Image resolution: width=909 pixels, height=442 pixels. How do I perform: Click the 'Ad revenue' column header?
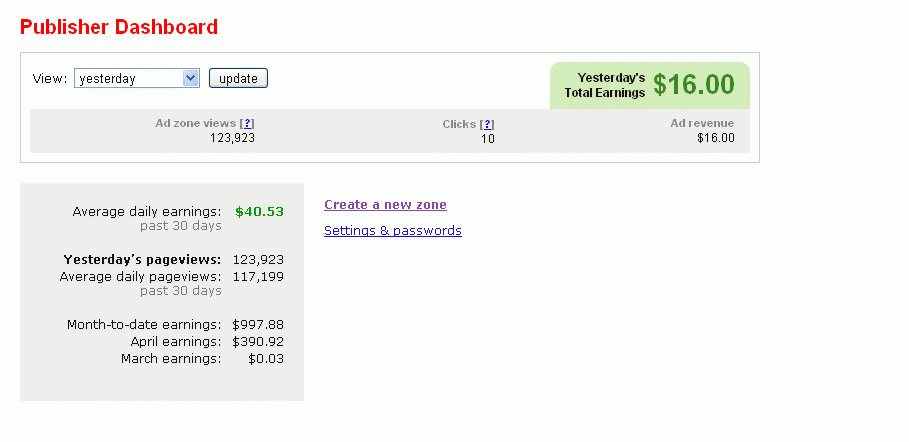click(702, 124)
